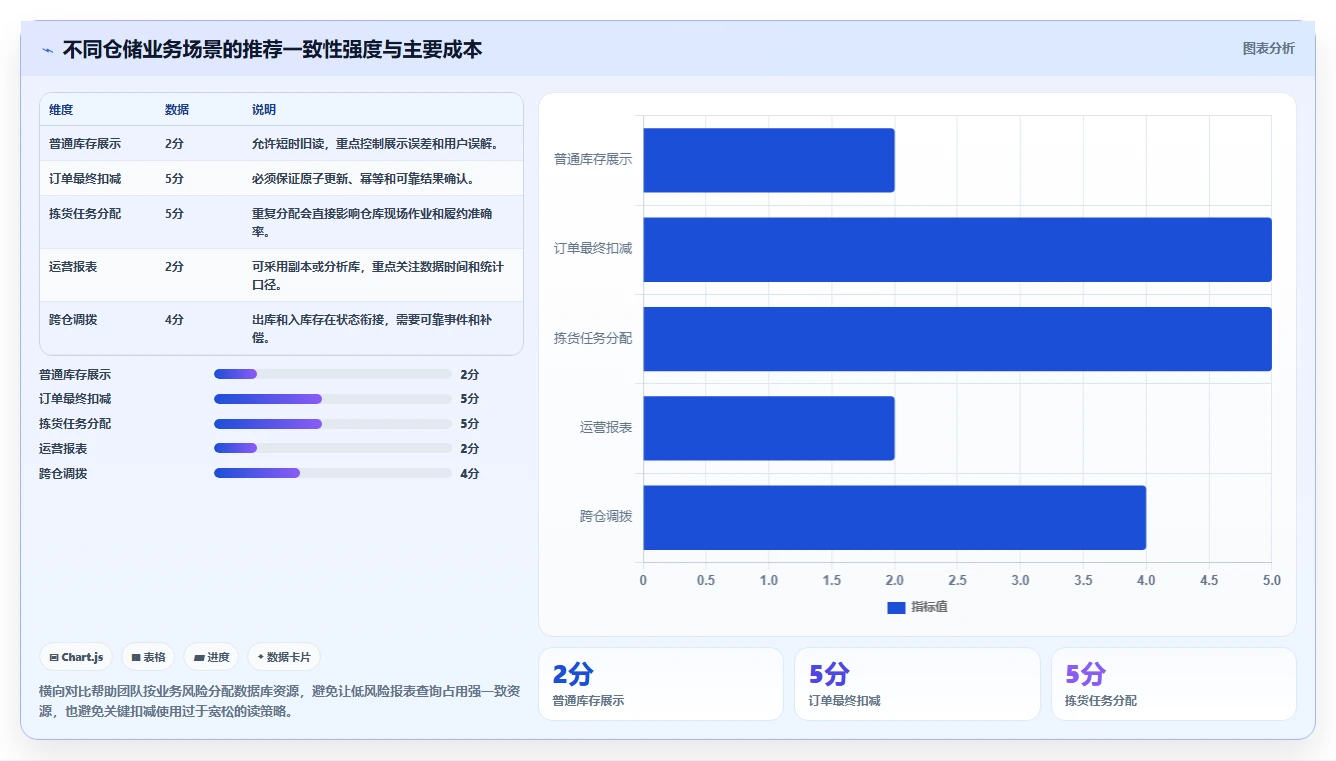Click the 订单最终扣减 progress bar
Screen dimensions: 1336x761
[x=333, y=399]
